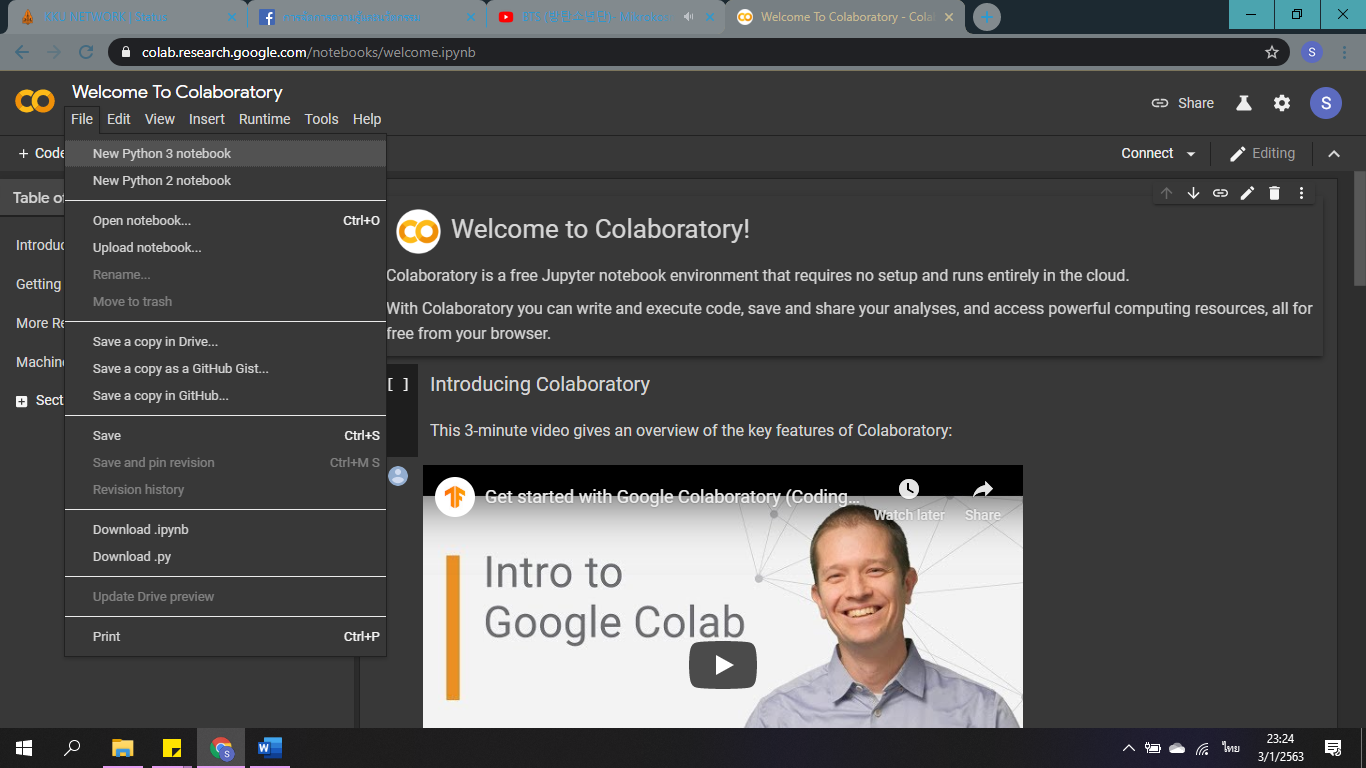Copy link to cell icon

tap(1220, 193)
